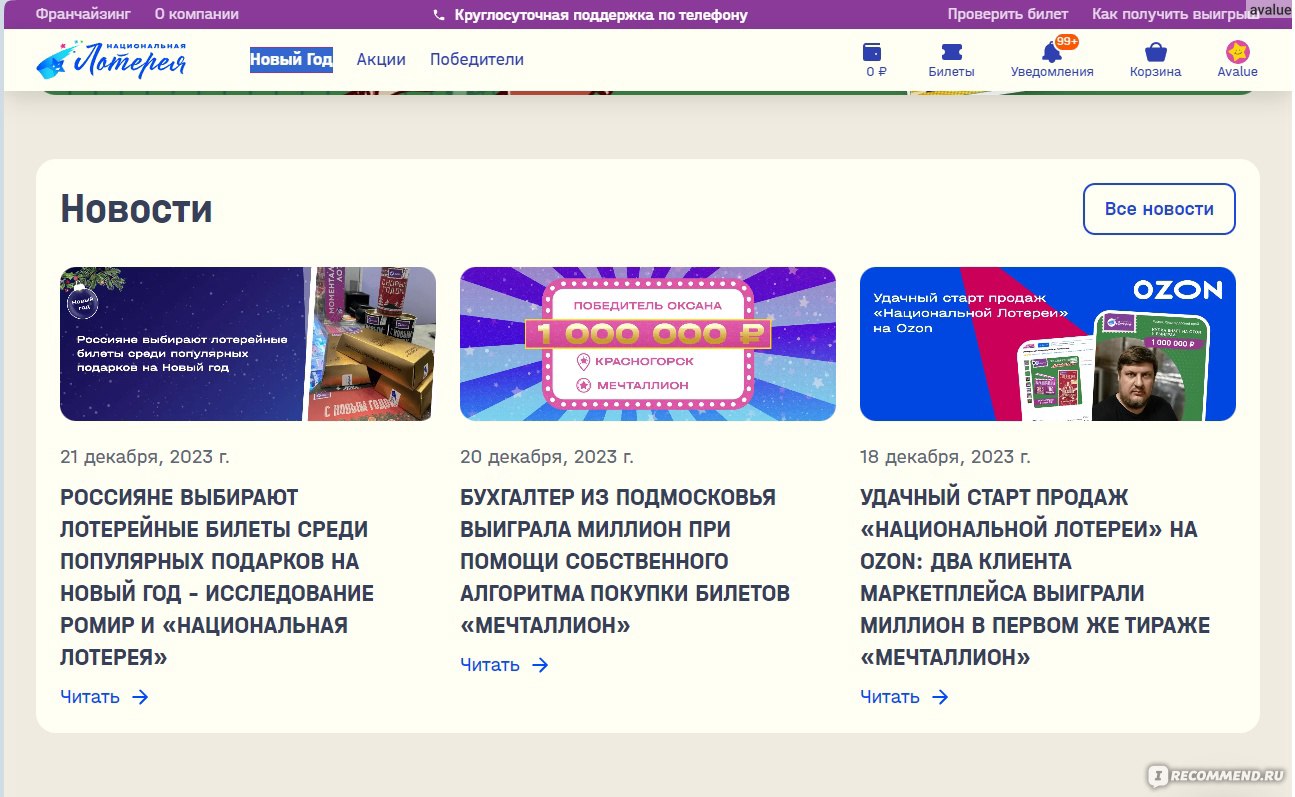1295x797 pixels.
Task: Open the Акции menu item
Action: (x=381, y=59)
